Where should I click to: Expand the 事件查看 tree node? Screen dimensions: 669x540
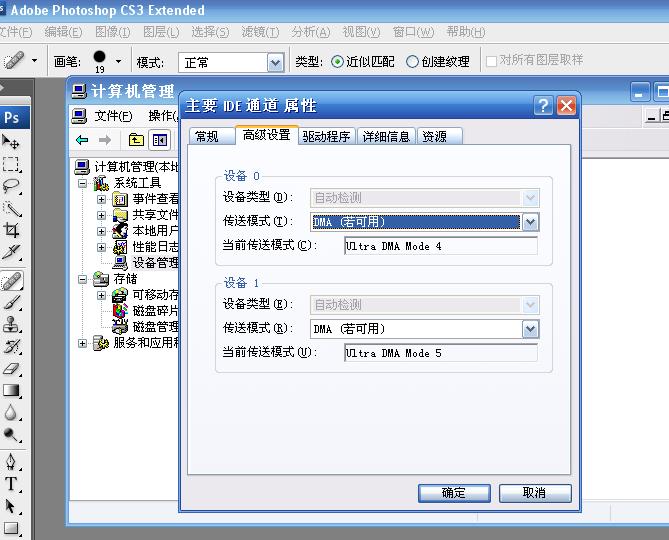tap(102, 199)
